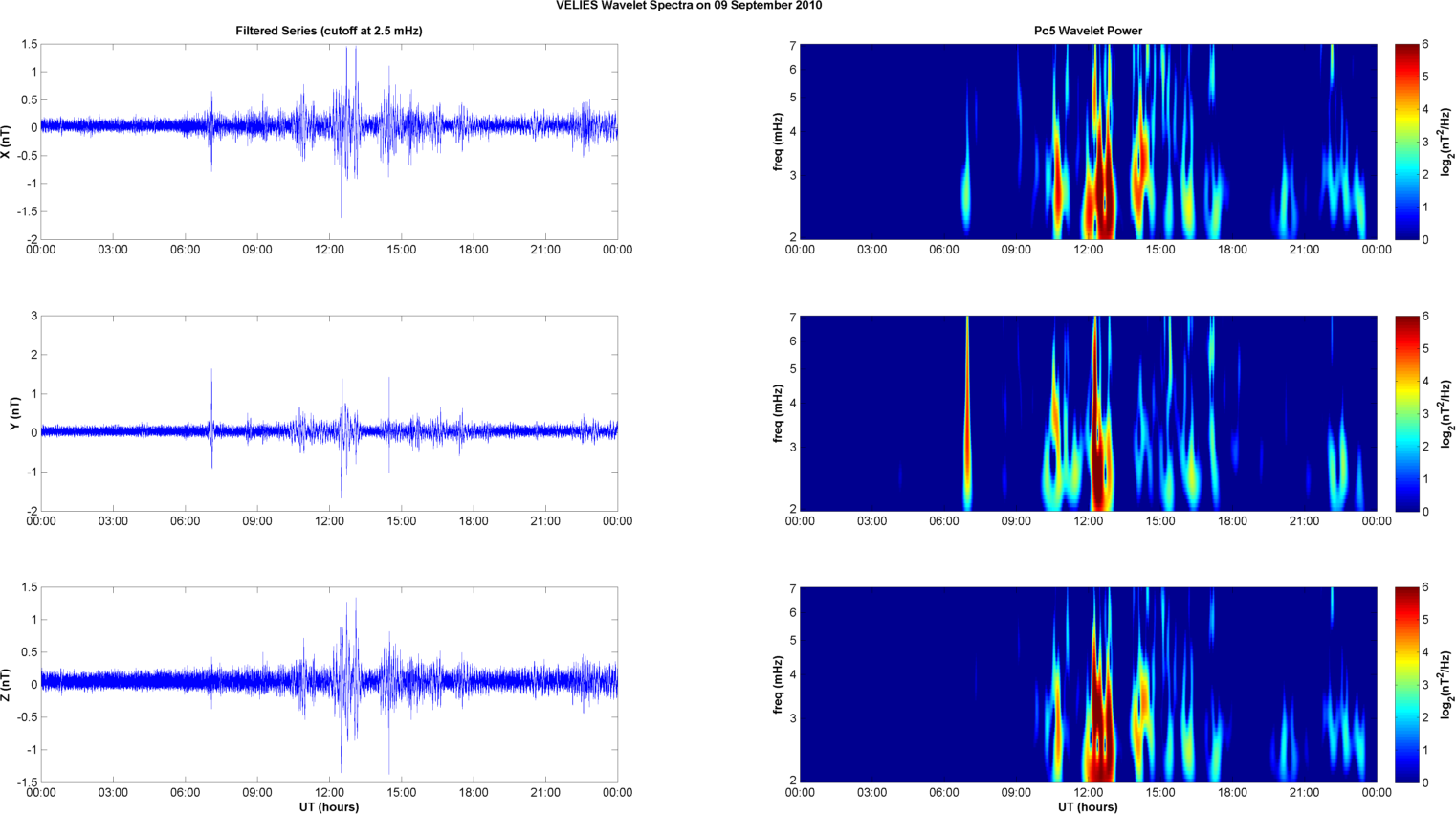Click 21:00 tick under Z time series
Viewport: 1456px width, 814px height.
[x=545, y=792]
